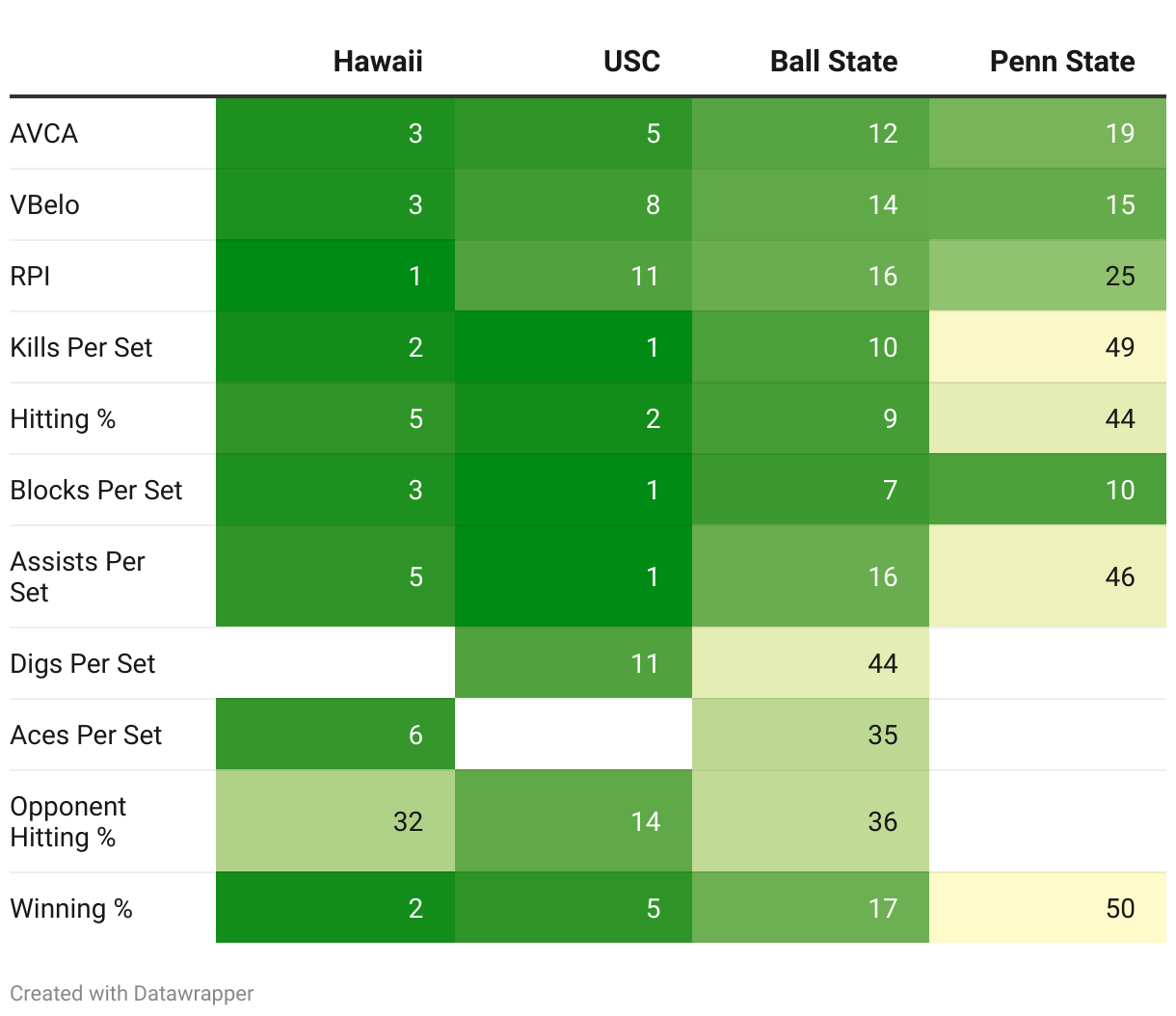1176x1016 pixels.
Task: Select USC's Assists Per Set cell
Action: point(573,576)
